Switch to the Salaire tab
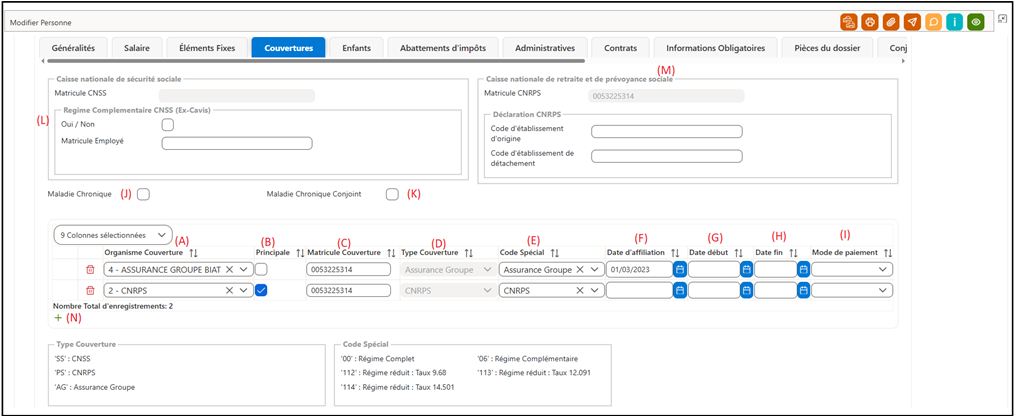 (x=137, y=48)
